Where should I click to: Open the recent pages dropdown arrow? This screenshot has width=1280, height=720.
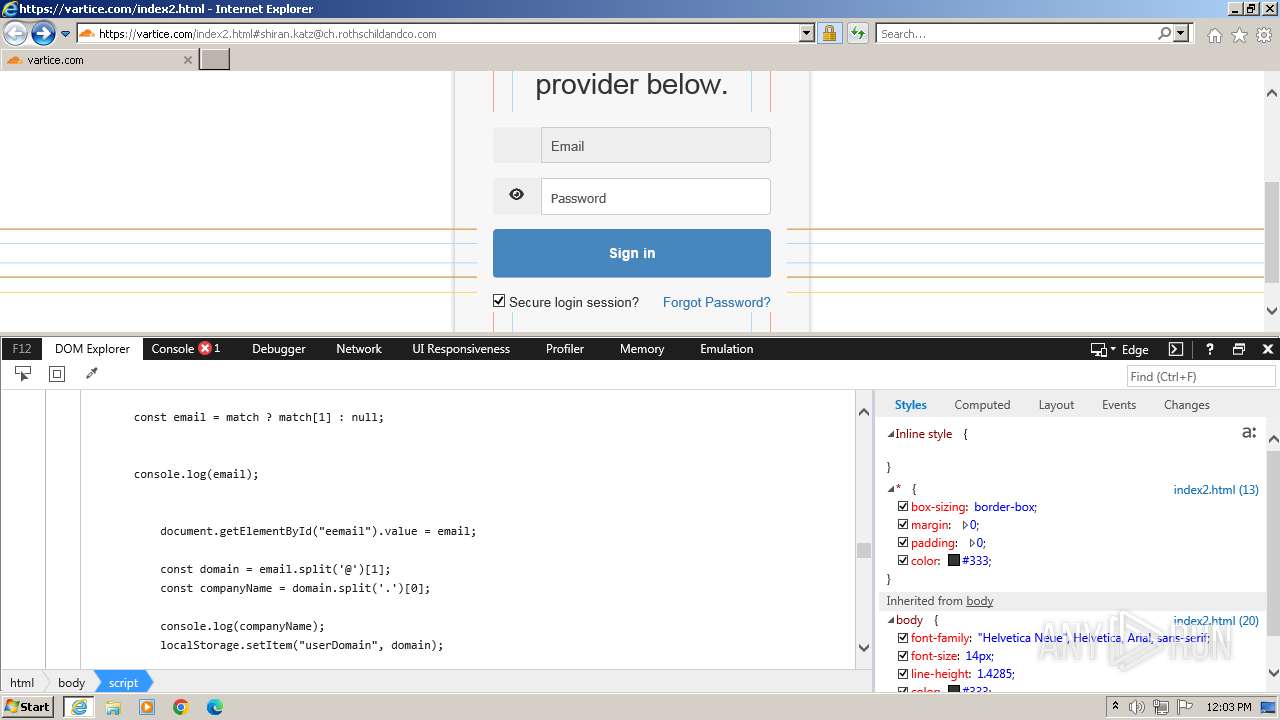(66, 34)
